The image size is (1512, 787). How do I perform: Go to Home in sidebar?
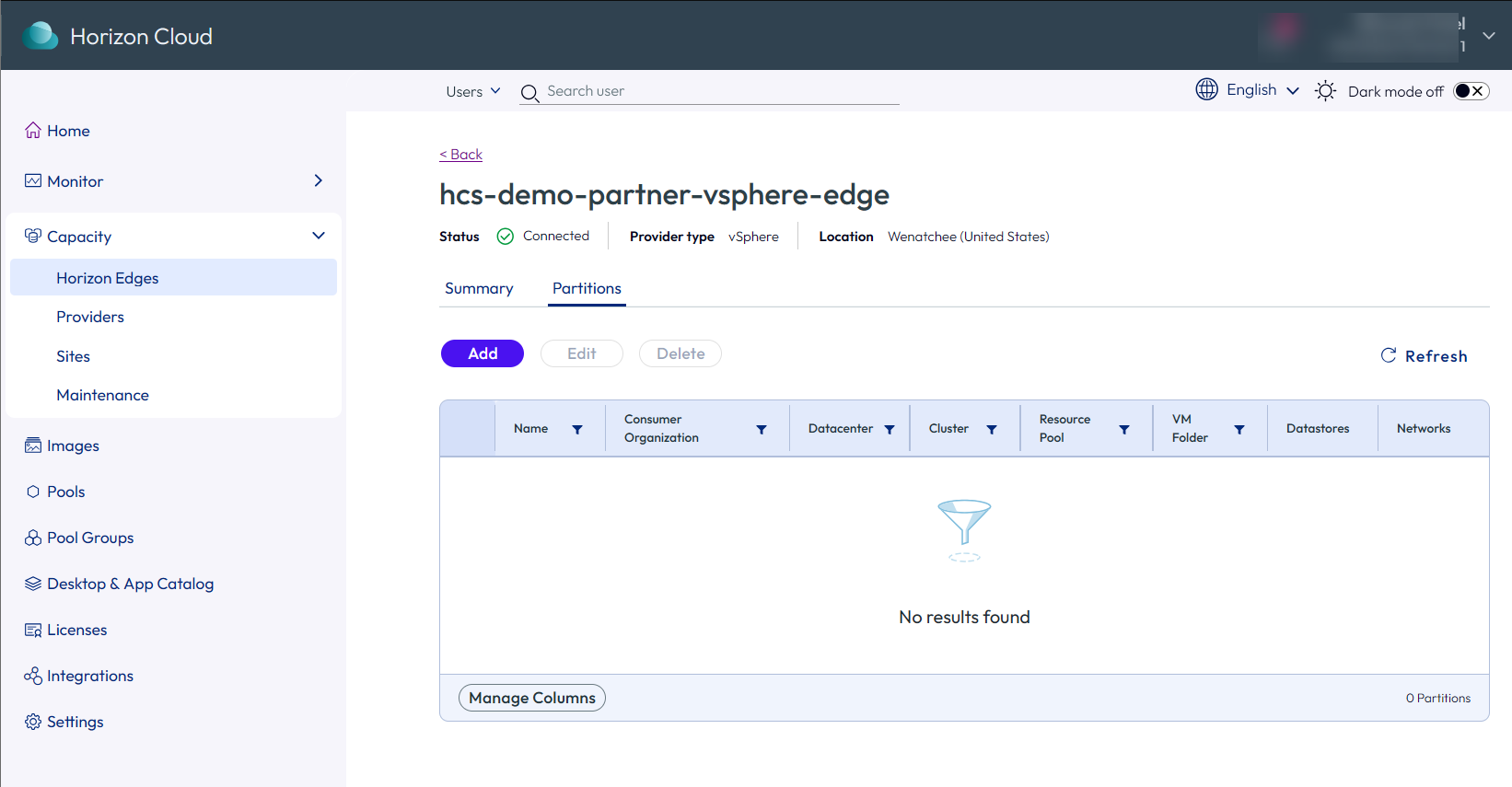(x=68, y=131)
